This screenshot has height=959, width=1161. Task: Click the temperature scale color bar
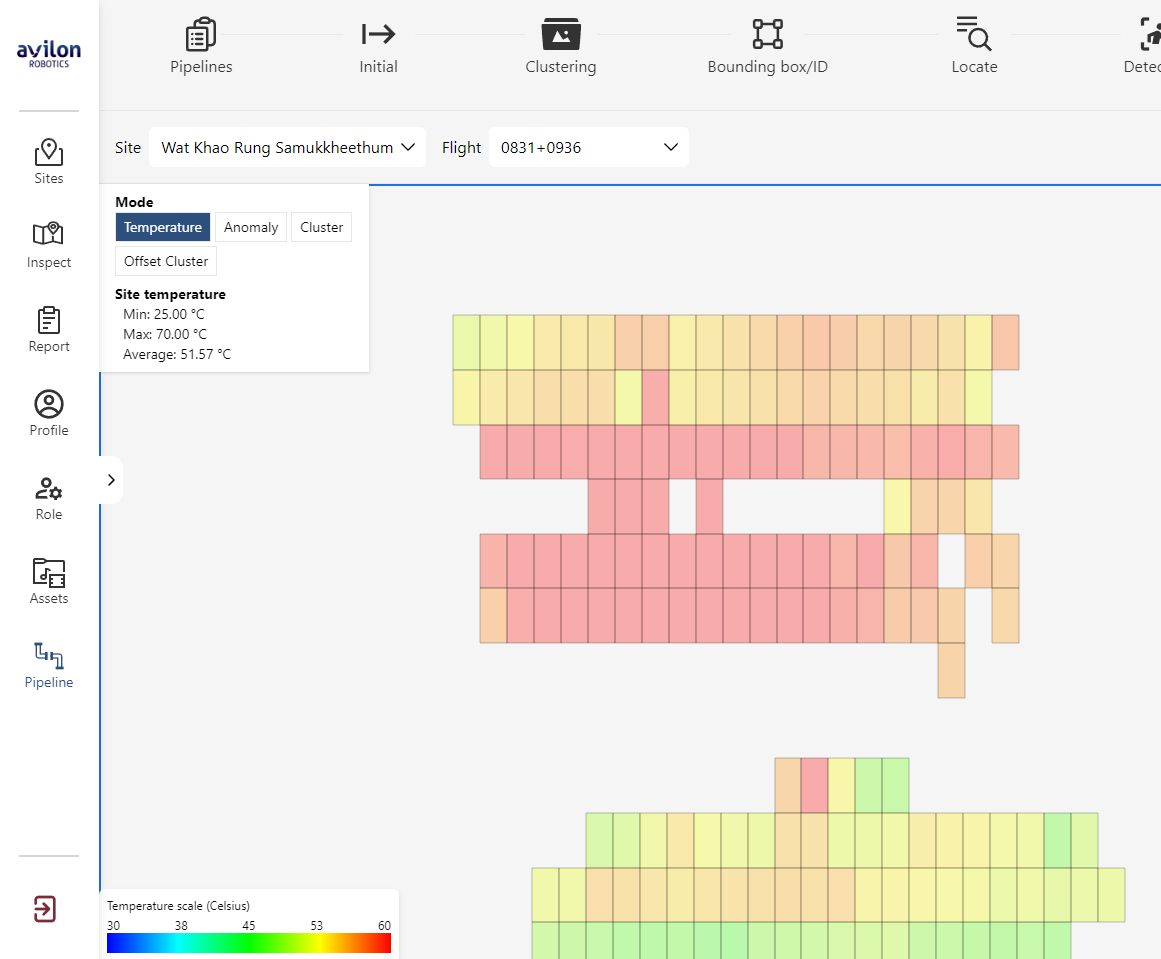(x=249, y=943)
